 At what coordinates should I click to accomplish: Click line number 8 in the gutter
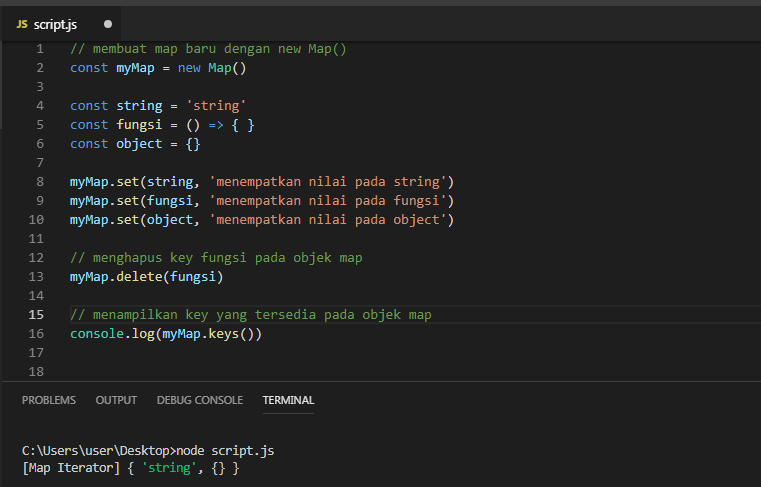tap(40, 182)
